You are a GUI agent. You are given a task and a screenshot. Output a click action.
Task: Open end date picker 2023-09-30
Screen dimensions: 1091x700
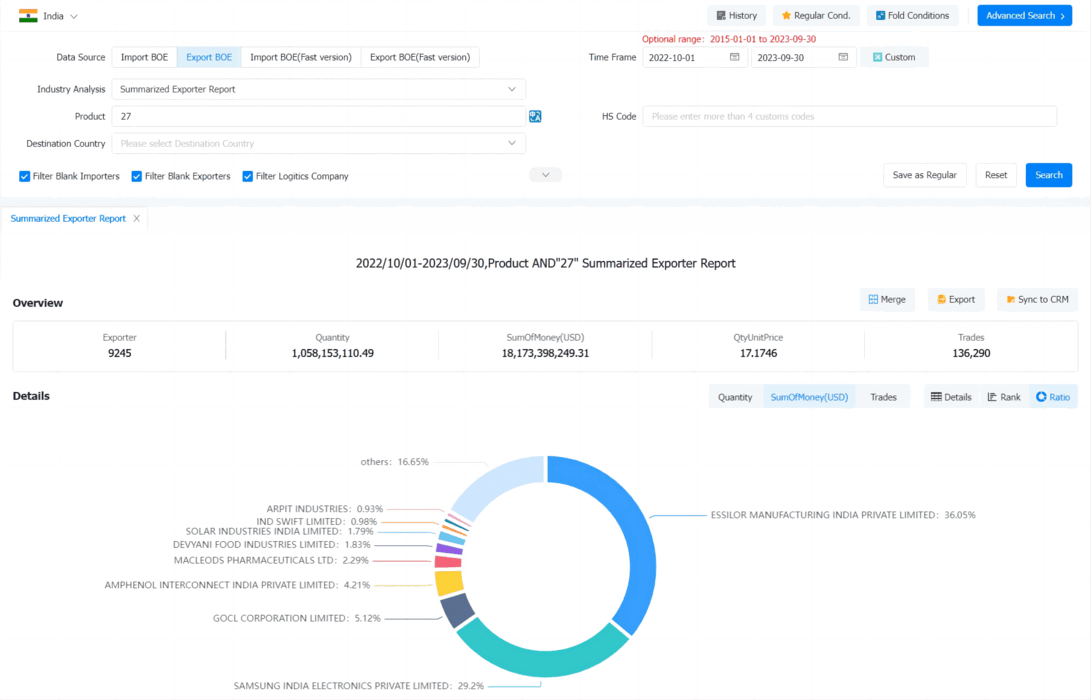pos(803,57)
